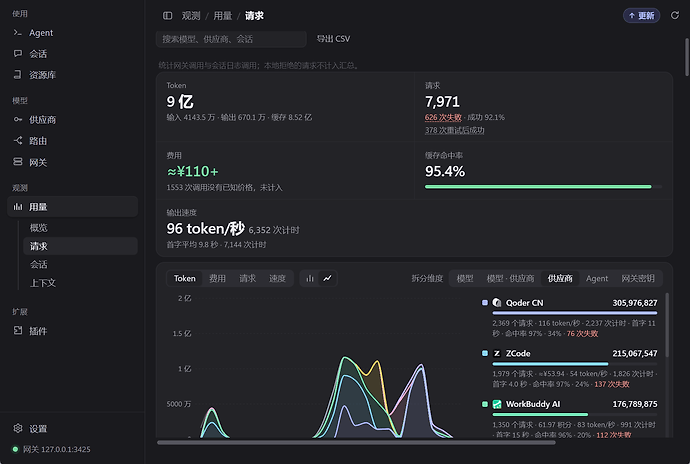Switch chart to line view icon

pos(327,278)
